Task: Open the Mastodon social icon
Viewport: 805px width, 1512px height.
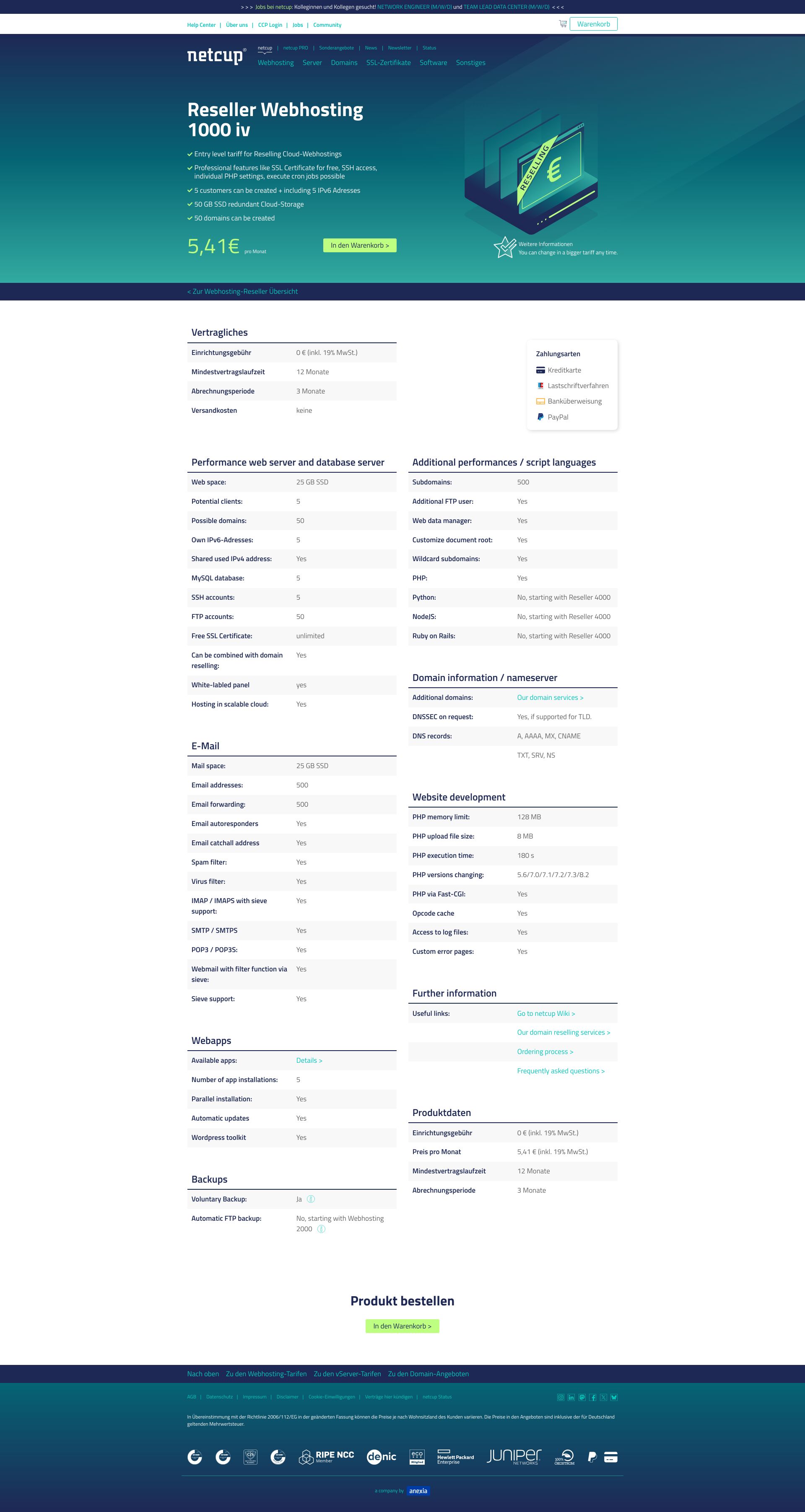Action: click(x=582, y=1397)
